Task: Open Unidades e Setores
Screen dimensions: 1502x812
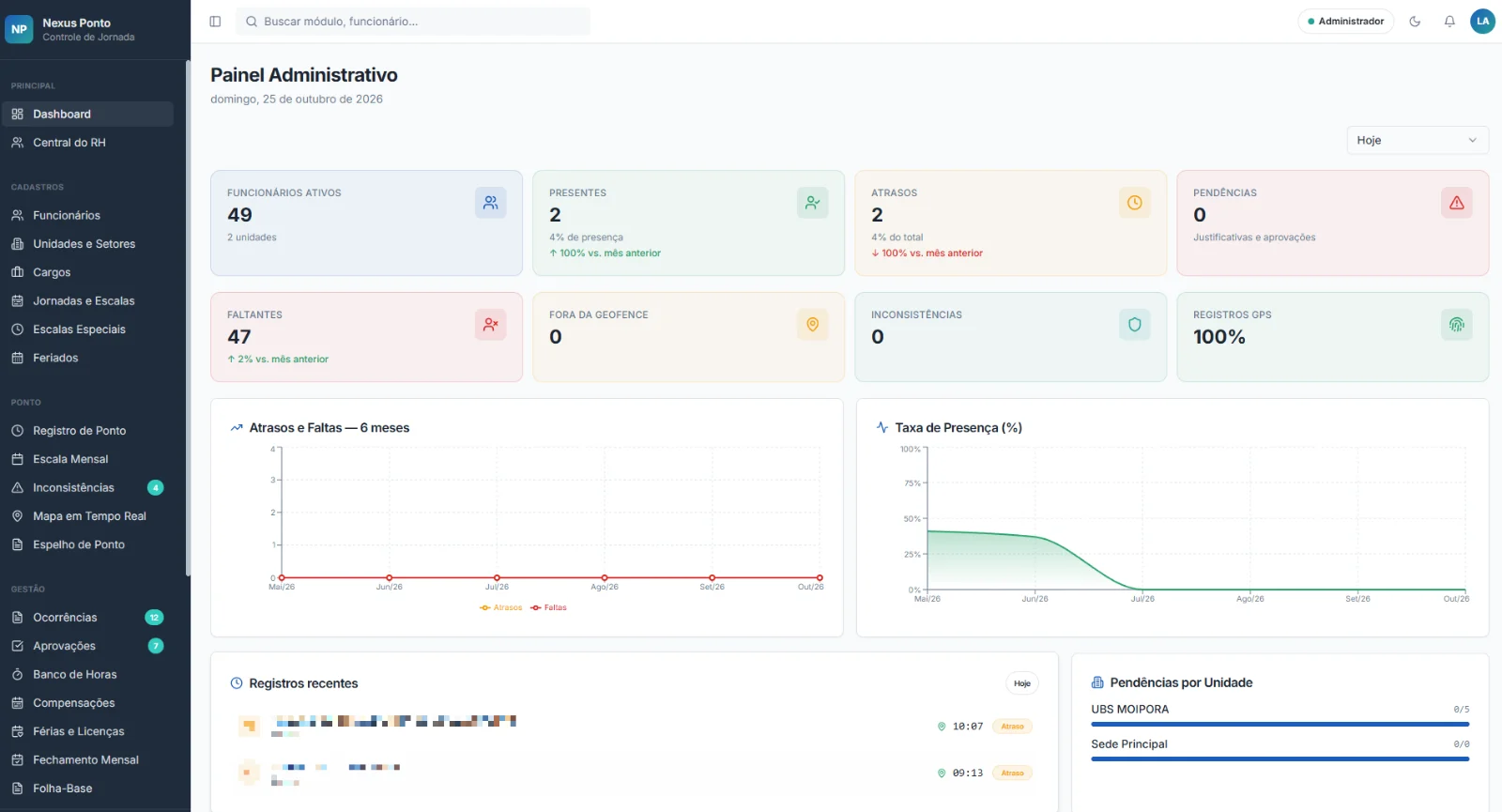Action: pyautogui.click(x=87, y=244)
